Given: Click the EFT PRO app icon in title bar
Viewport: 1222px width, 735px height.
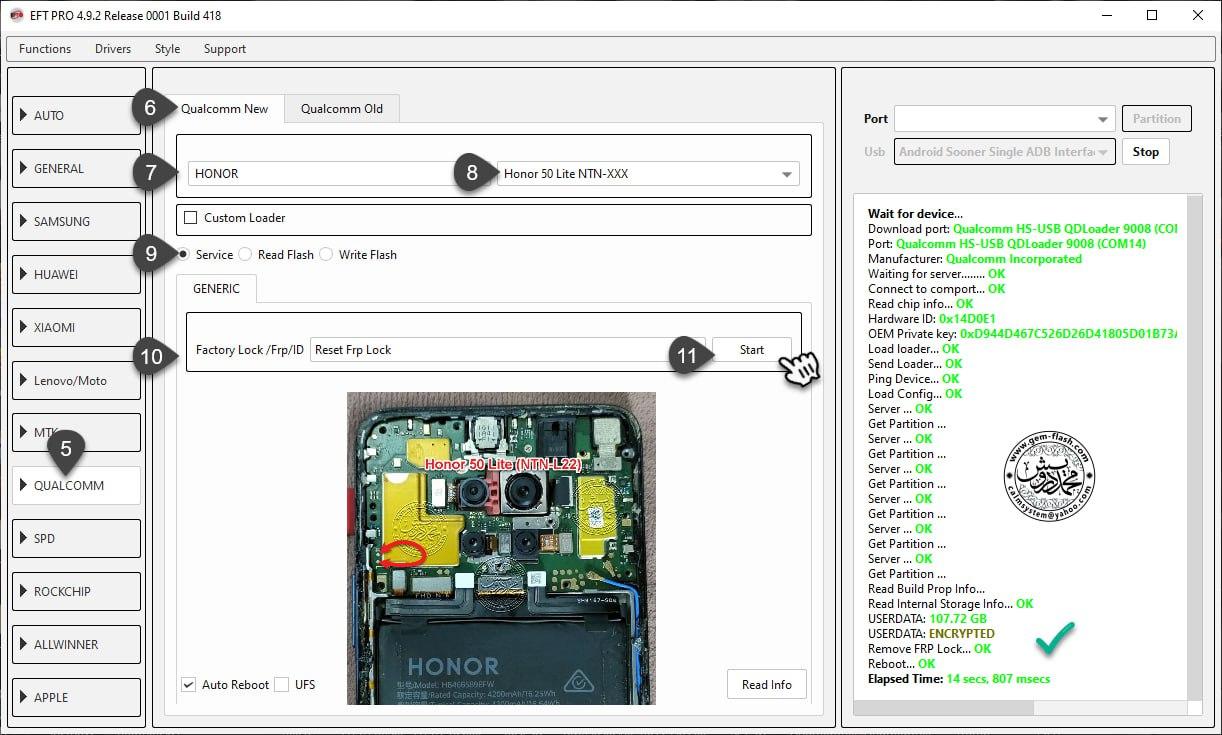Looking at the screenshot, I should [16, 16].
